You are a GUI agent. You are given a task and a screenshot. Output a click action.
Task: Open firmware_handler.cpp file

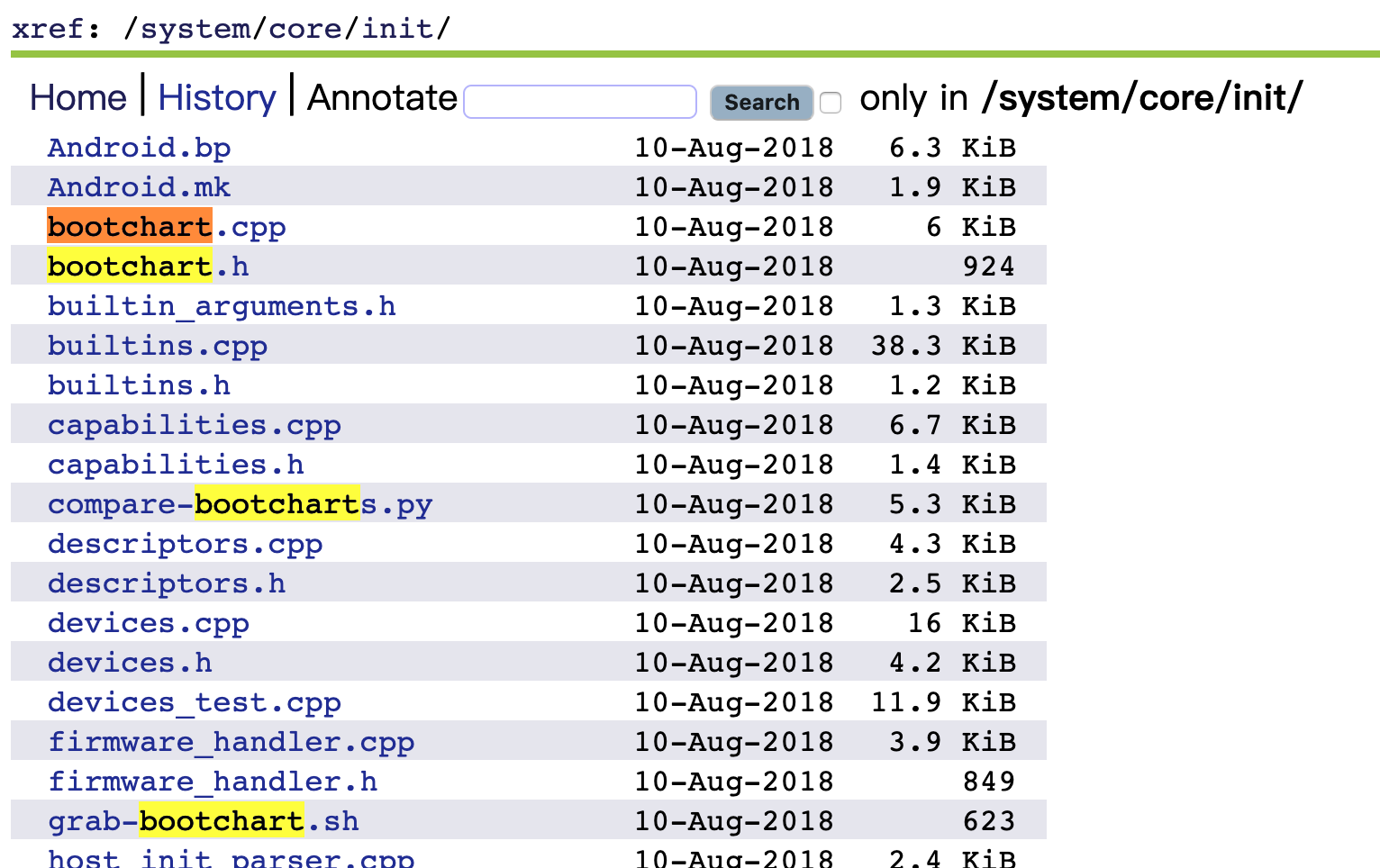tap(232, 742)
